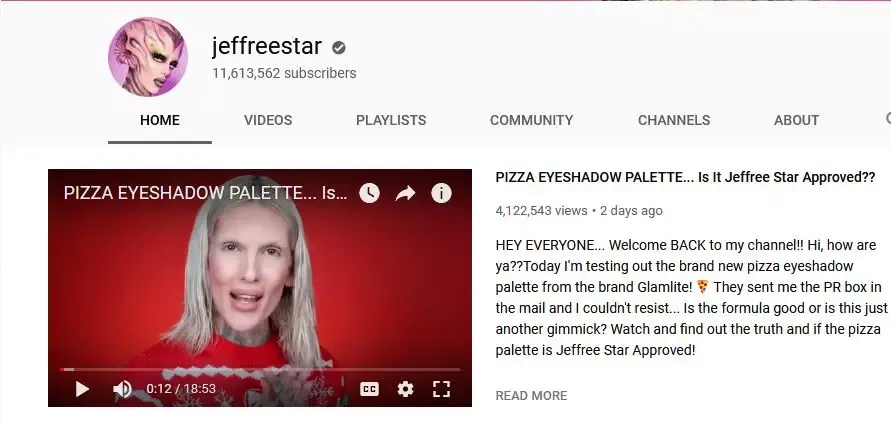Click the Share arrow icon on video
The width and height of the screenshot is (891, 424).
[405, 194]
